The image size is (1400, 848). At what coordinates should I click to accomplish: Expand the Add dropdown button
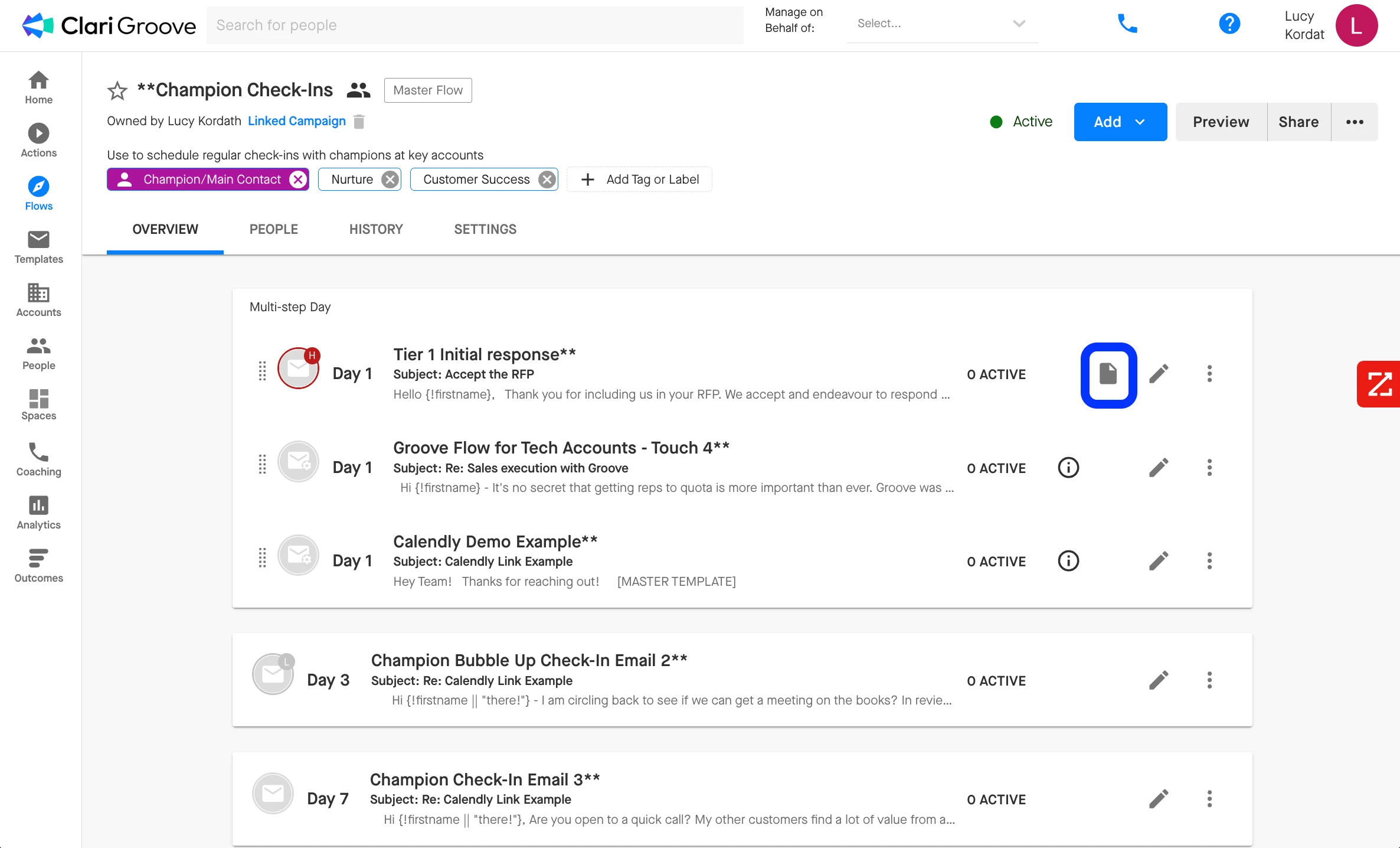click(x=1120, y=122)
